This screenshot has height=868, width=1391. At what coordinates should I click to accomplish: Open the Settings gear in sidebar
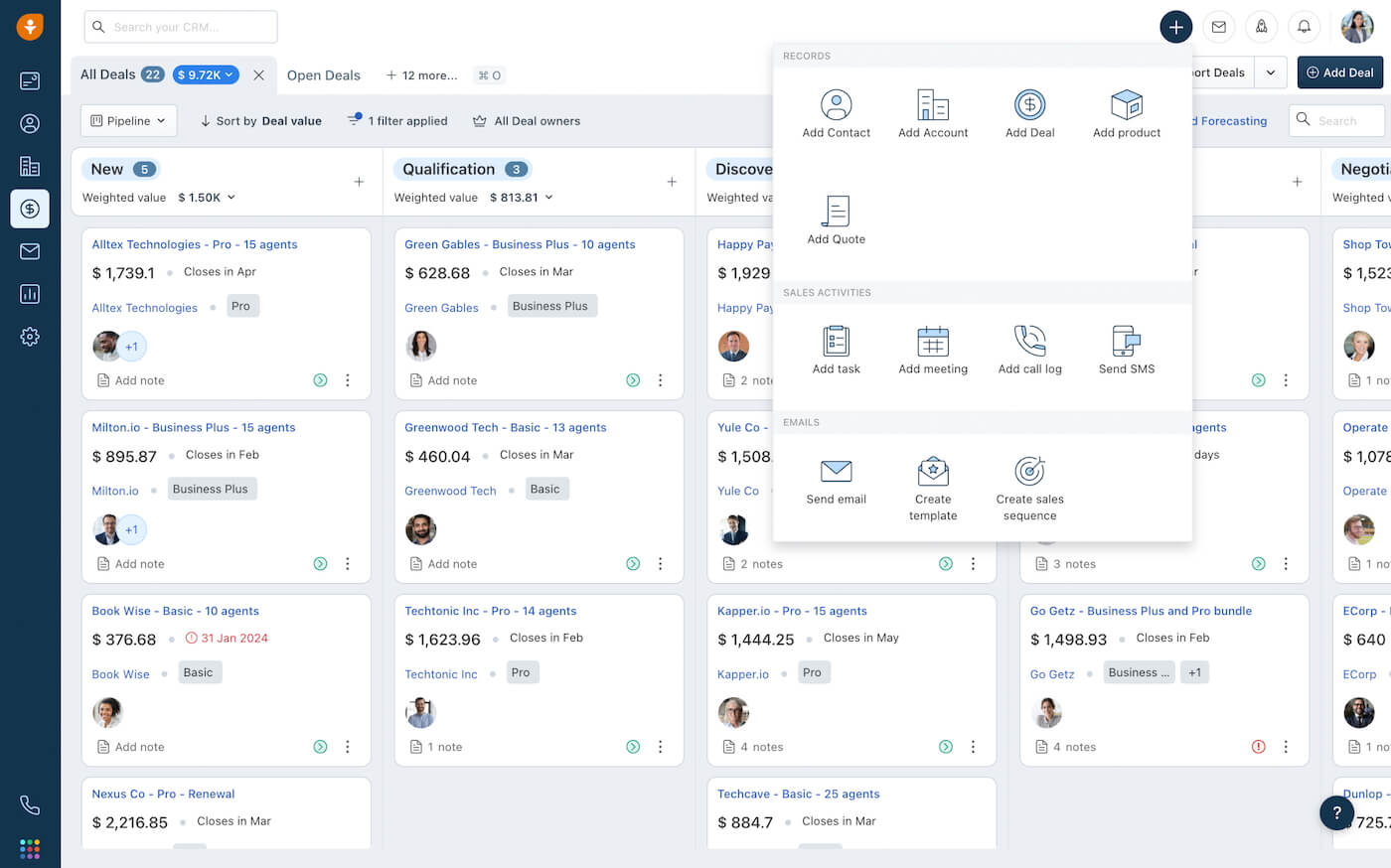point(30,337)
